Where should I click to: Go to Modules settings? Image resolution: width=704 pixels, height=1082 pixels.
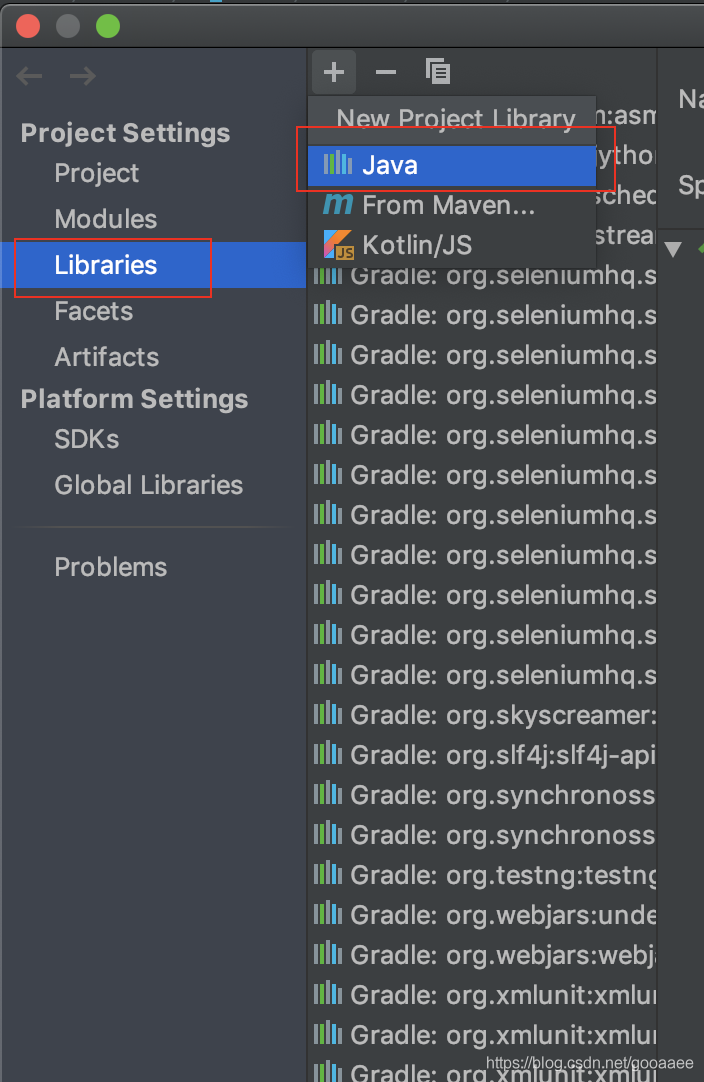click(106, 219)
